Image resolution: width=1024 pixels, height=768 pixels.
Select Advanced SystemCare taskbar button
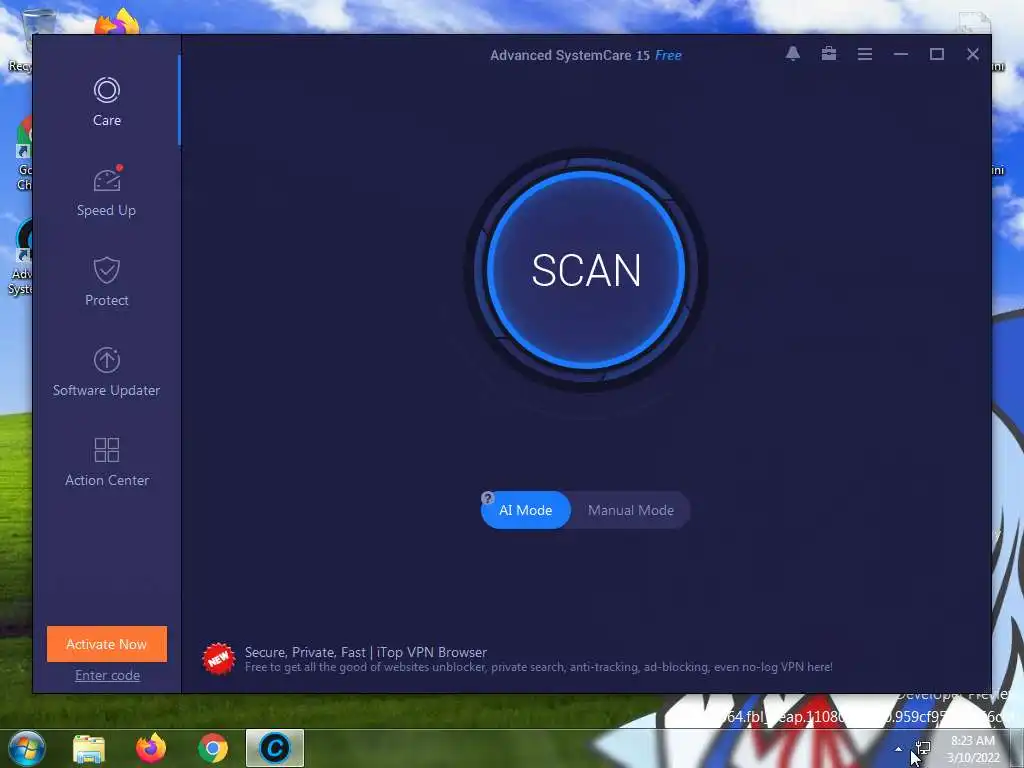275,748
